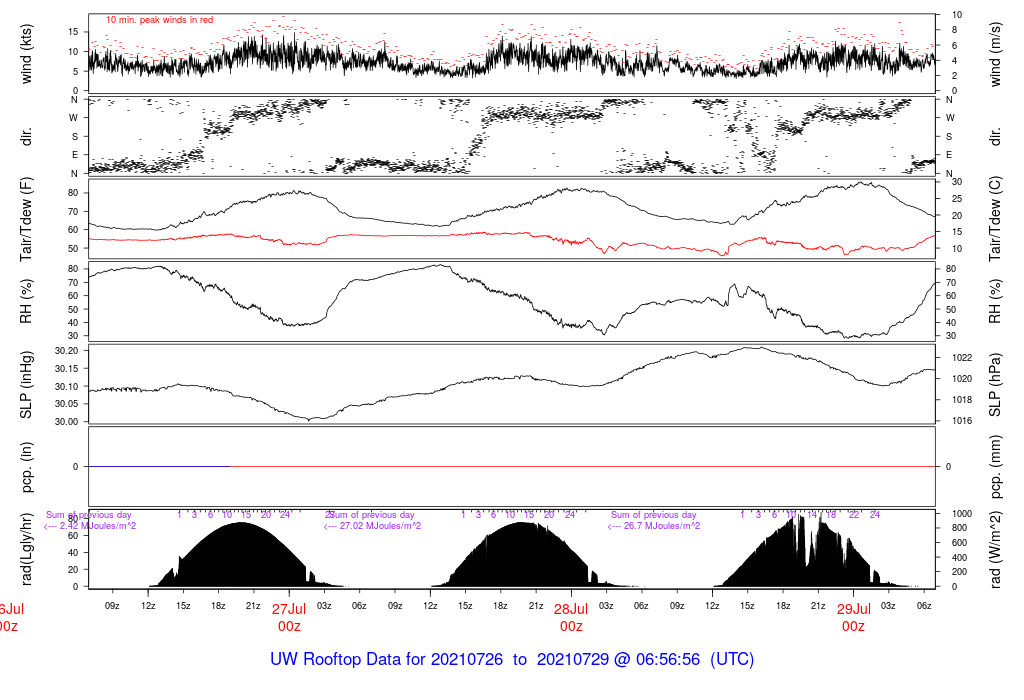Click the '8' tick on the wind (m/s) axis
Screen dimensions: 1024x700
click(x=955, y=30)
